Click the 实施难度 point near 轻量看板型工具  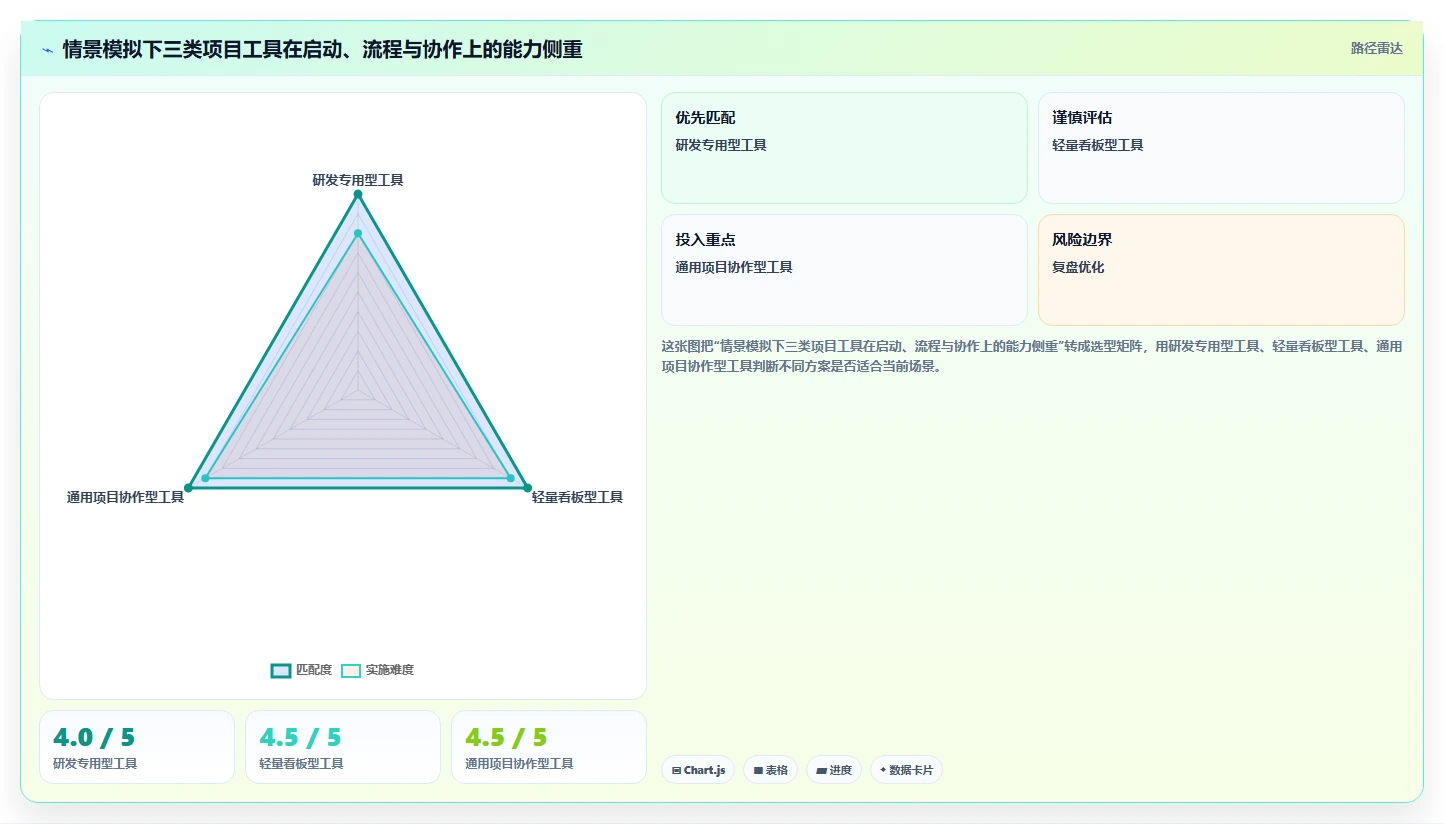(x=510, y=478)
